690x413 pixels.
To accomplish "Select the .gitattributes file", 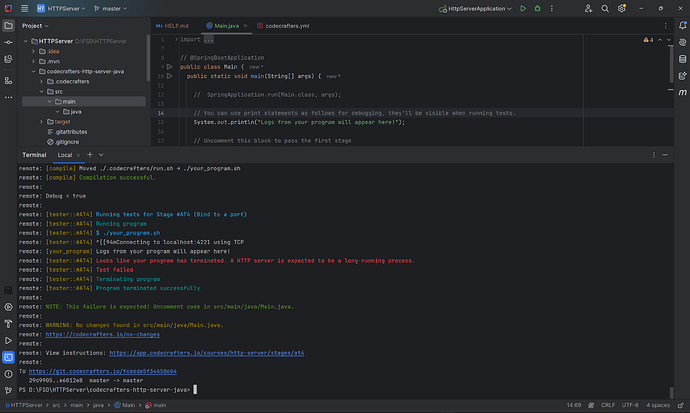I will tap(67, 132).
